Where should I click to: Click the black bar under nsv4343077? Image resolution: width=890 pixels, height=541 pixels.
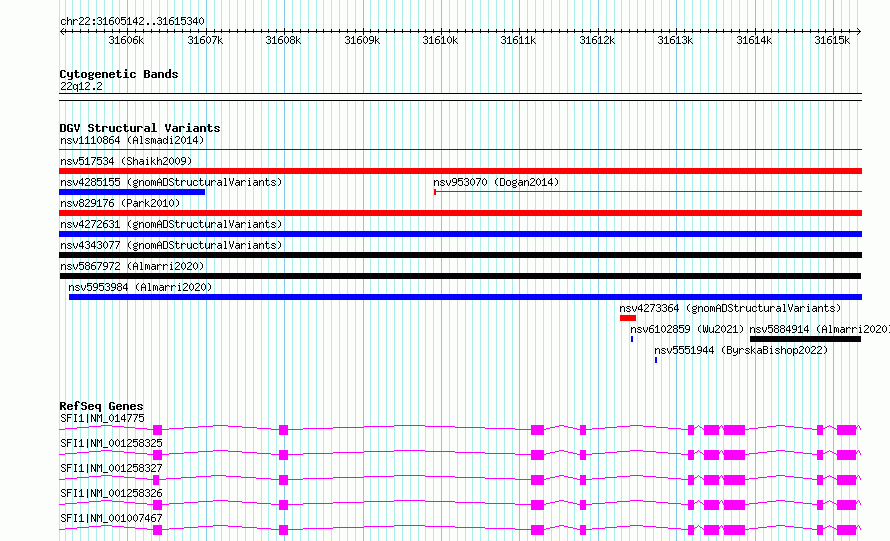460,255
